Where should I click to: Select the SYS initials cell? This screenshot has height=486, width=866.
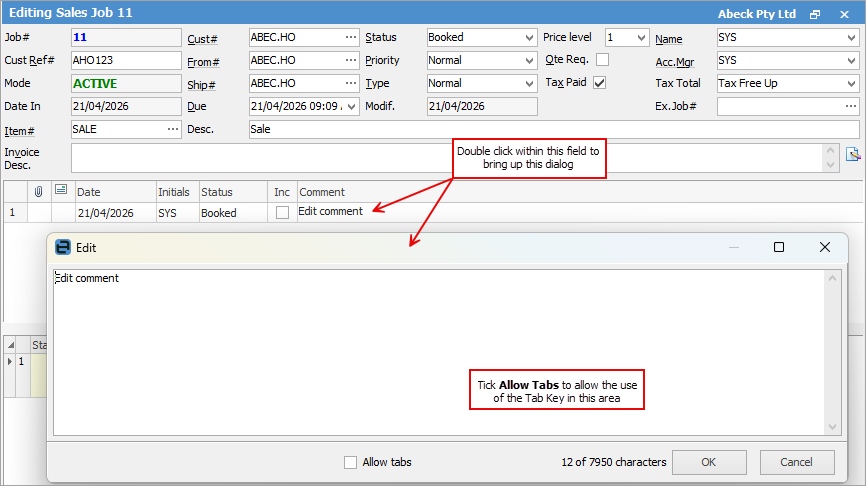178,213
